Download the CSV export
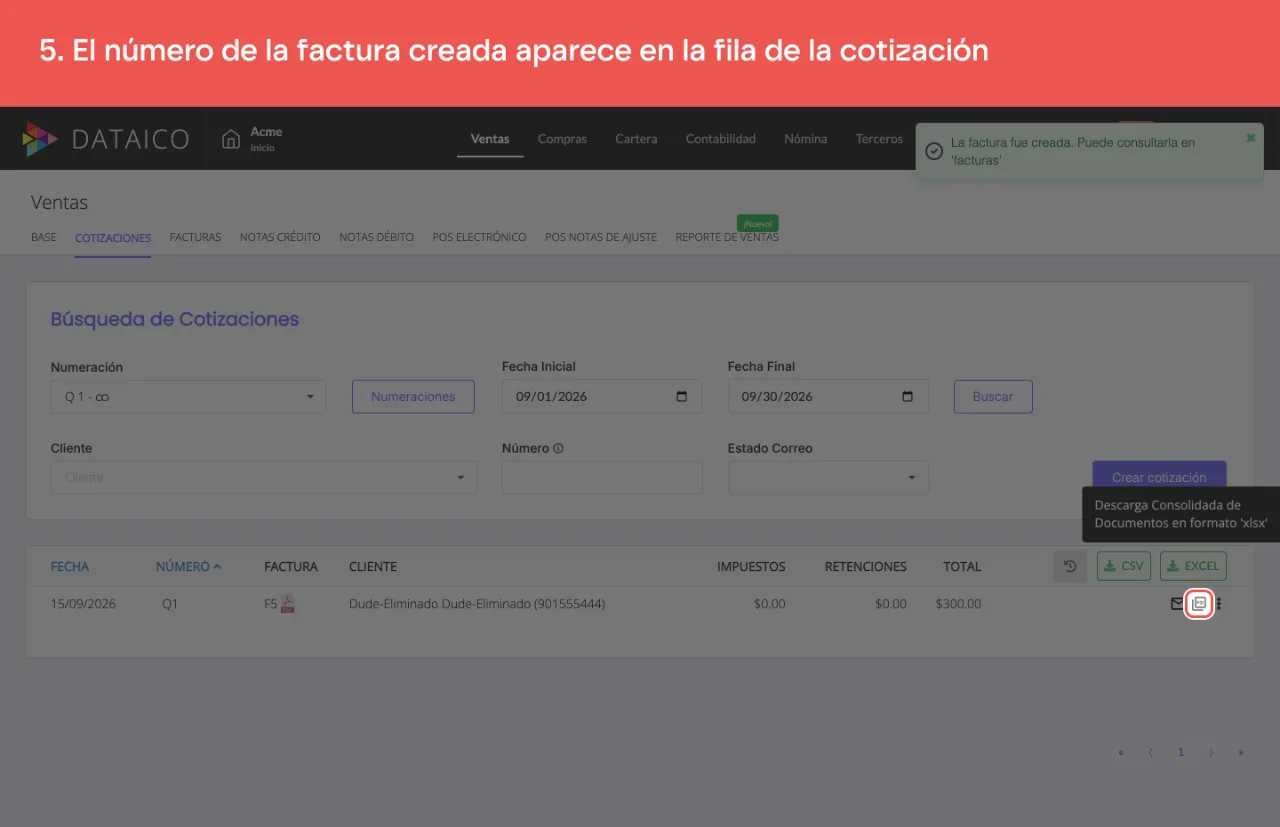Image resolution: width=1280 pixels, height=827 pixels. [1124, 566]
